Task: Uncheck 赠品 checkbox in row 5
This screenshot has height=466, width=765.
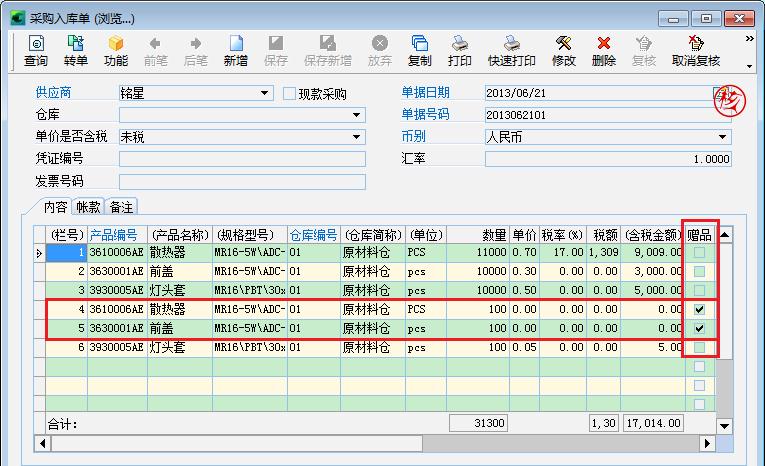Action: (x=699, y=328)
